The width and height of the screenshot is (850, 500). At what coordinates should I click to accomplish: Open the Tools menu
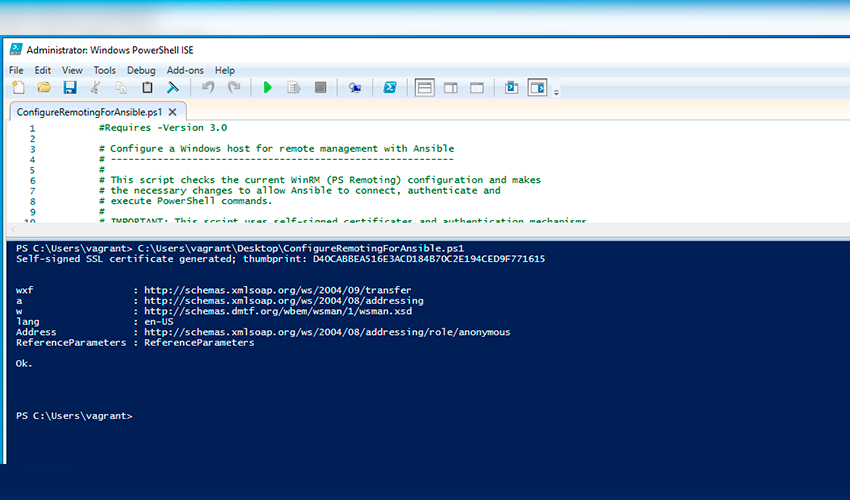pyautogui.click(x=105, y=70)
